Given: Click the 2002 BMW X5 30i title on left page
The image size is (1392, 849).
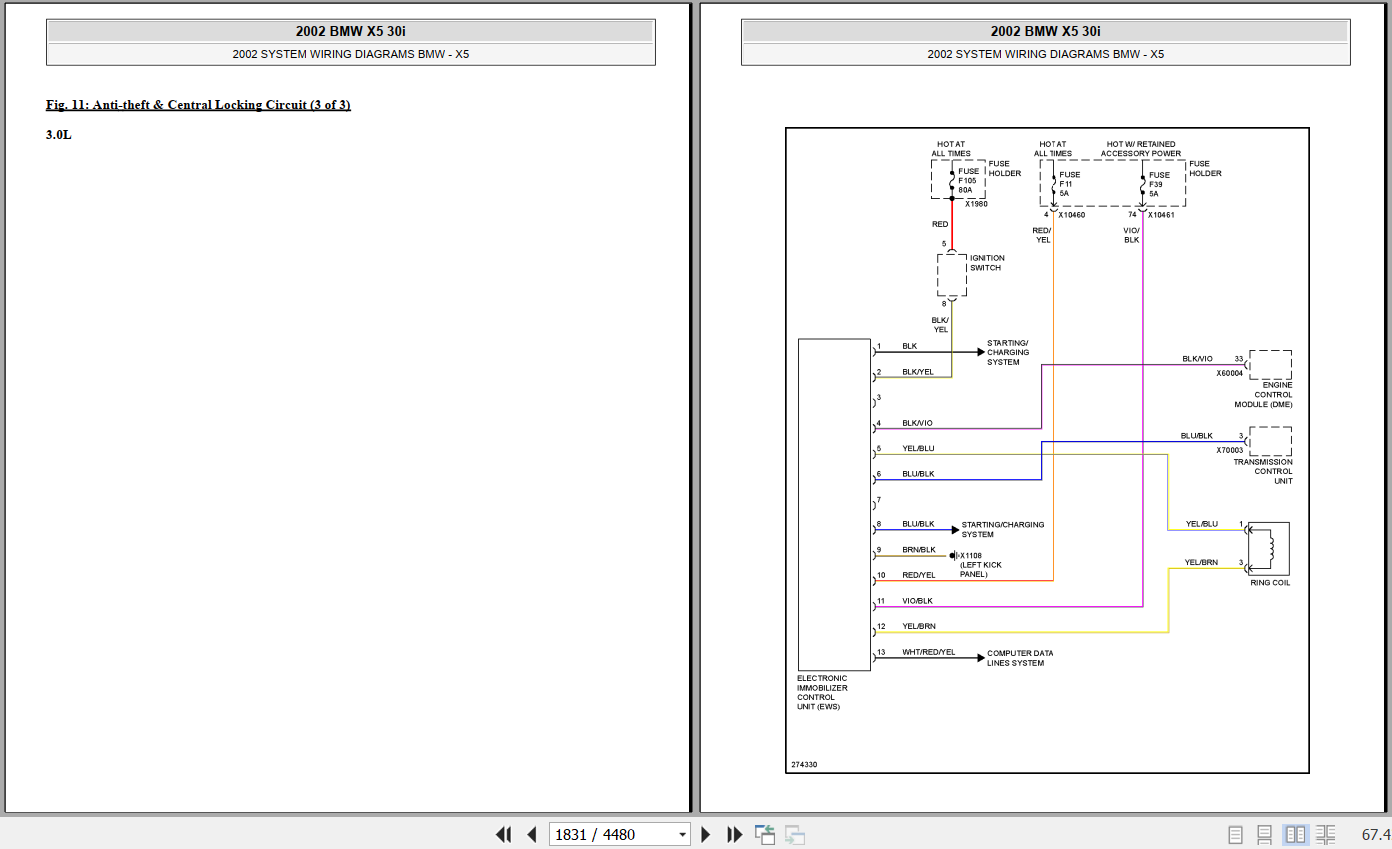Looking at the screenshot, I should pos(351,31).
